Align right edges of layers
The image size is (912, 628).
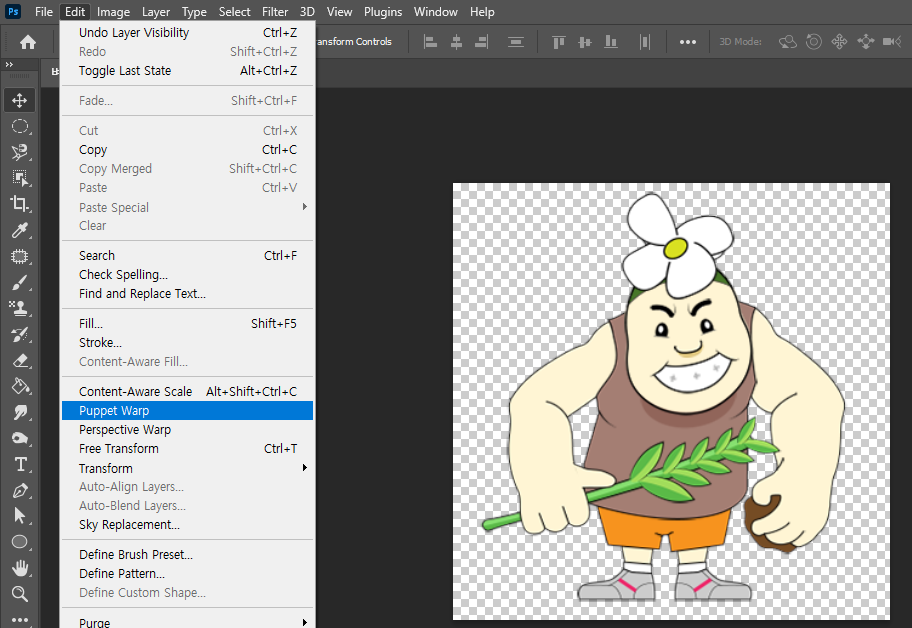click(482, 42)
